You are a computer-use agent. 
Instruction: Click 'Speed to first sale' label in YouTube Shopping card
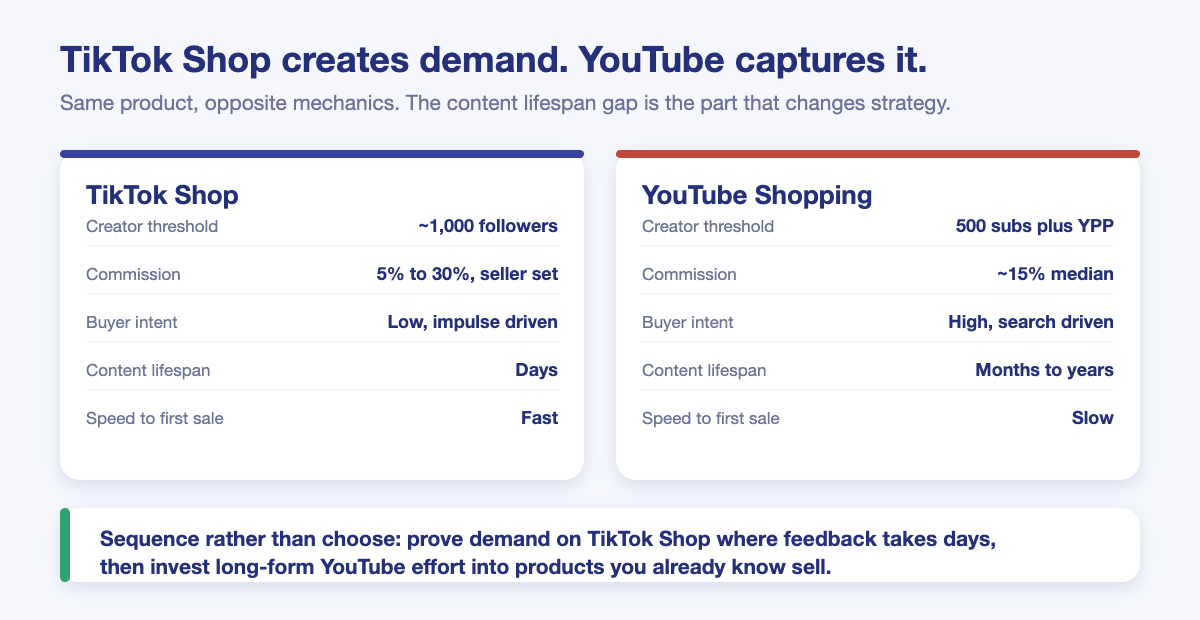pos(711,418)
